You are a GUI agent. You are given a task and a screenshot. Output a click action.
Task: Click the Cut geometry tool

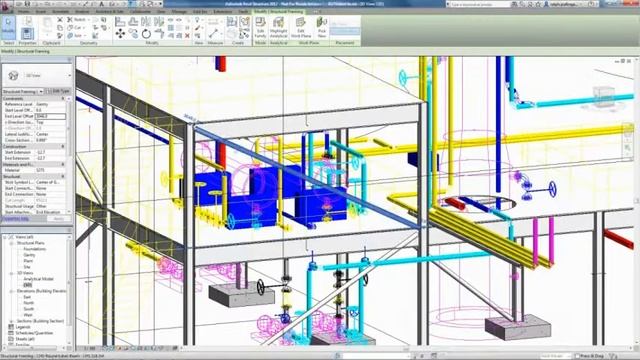tap(75, 28)
